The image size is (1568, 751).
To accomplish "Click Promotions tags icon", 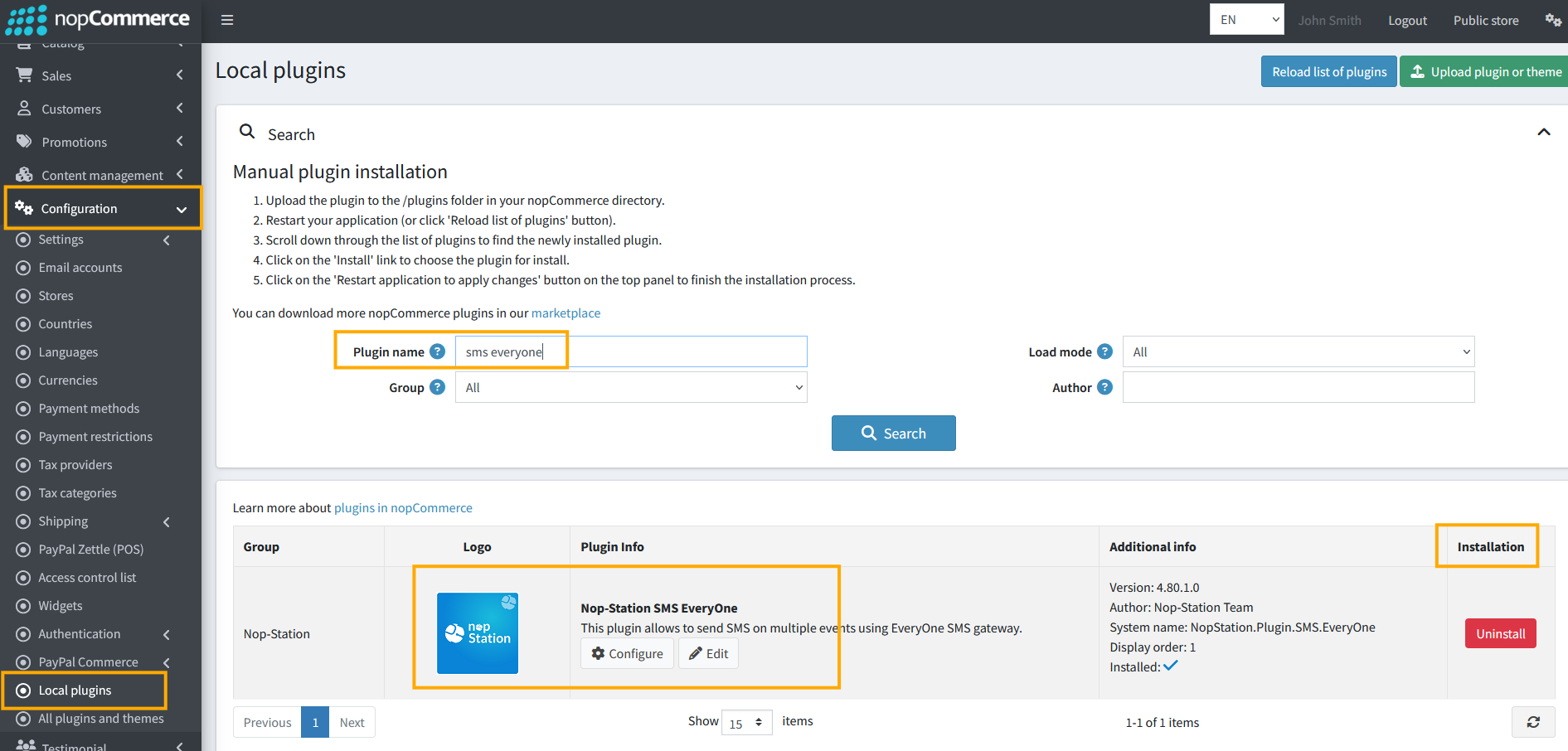I will point(24,141).
